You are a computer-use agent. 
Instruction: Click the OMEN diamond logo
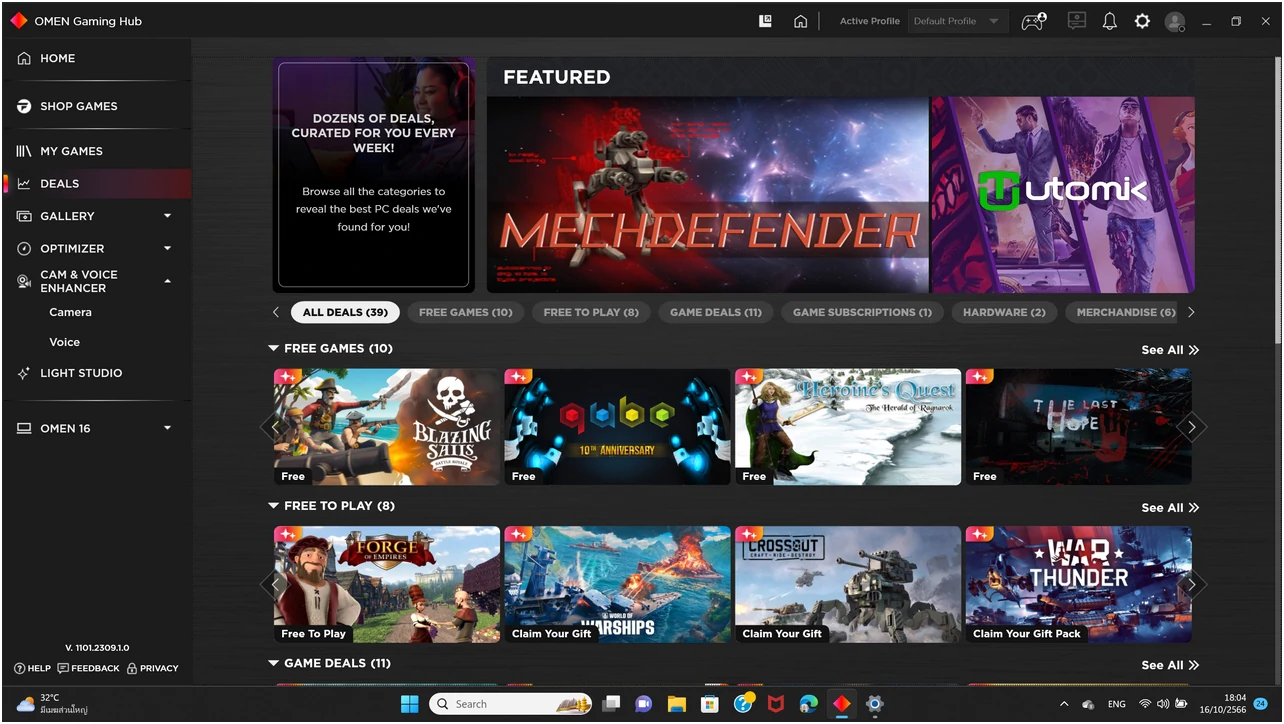coord(18,20)
